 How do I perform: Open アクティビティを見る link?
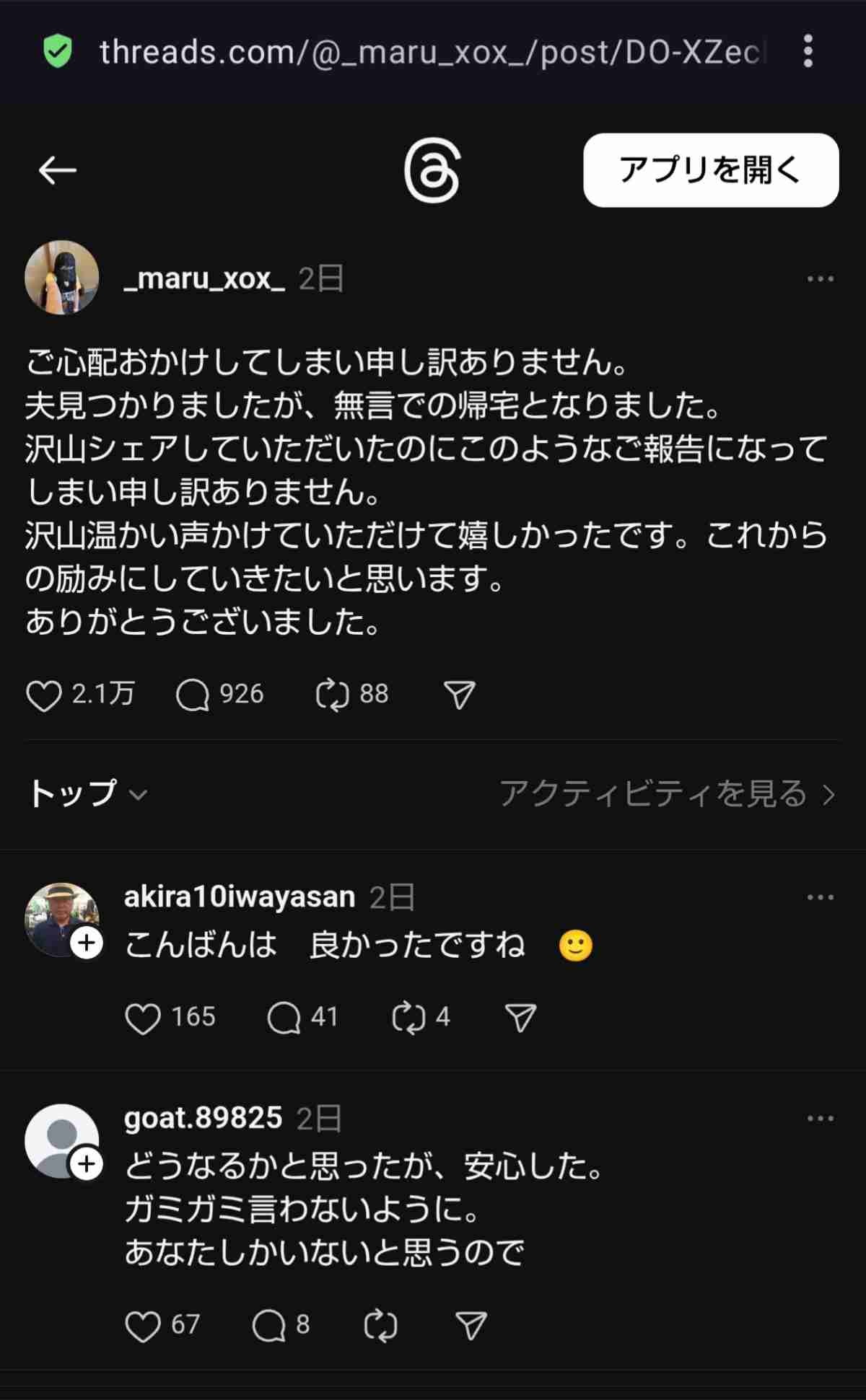[x=667, y=794]
